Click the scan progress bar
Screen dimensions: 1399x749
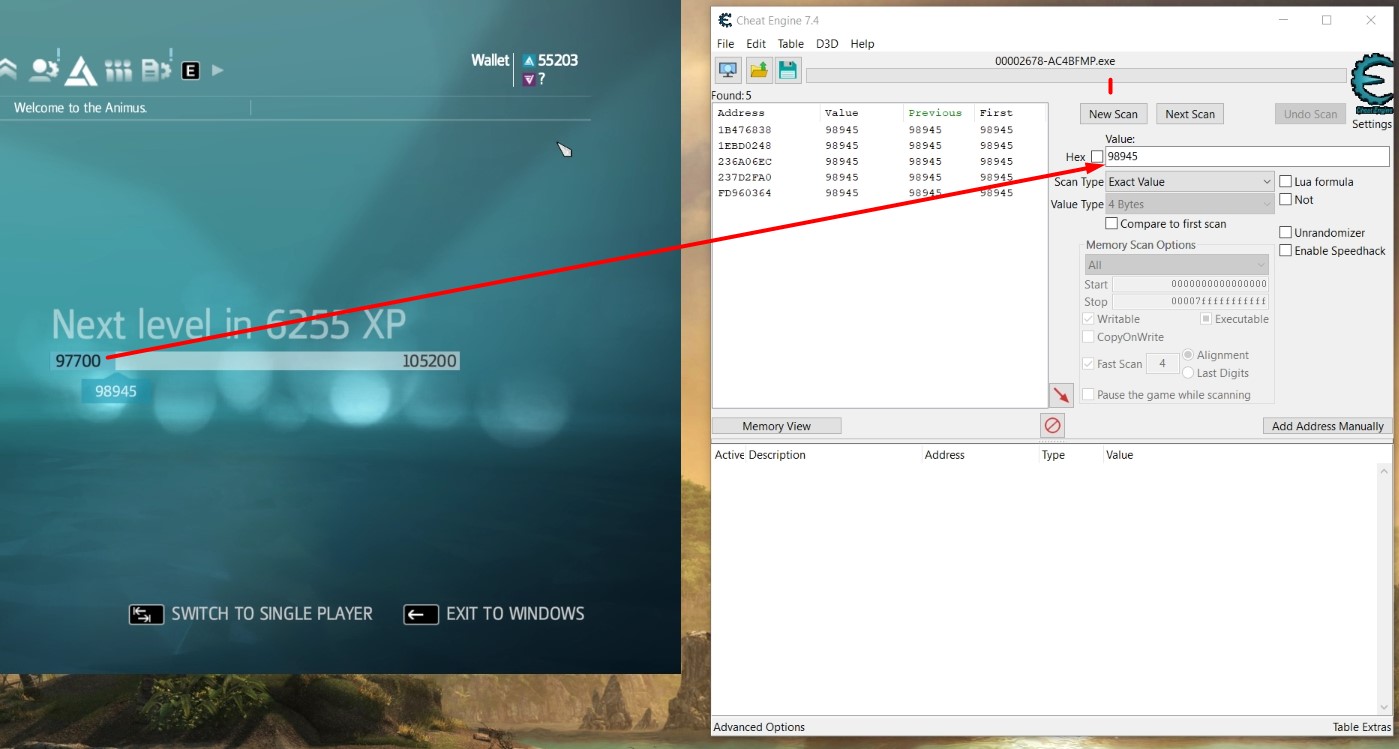tap(1076, 76)
